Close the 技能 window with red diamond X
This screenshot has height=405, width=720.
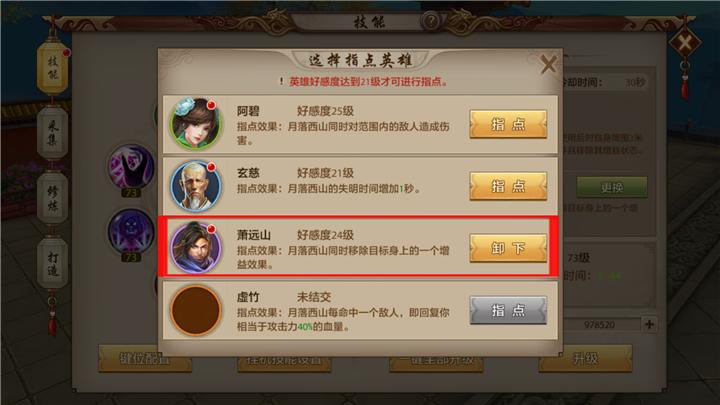tap(685, 44)
